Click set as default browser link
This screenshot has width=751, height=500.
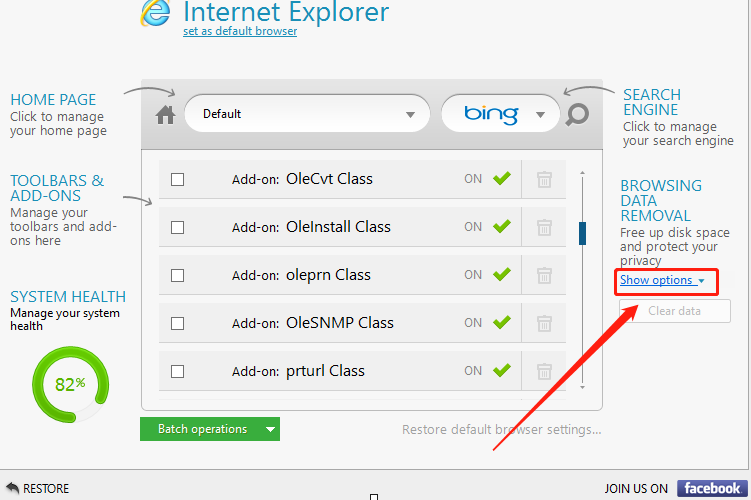(240, 31)
